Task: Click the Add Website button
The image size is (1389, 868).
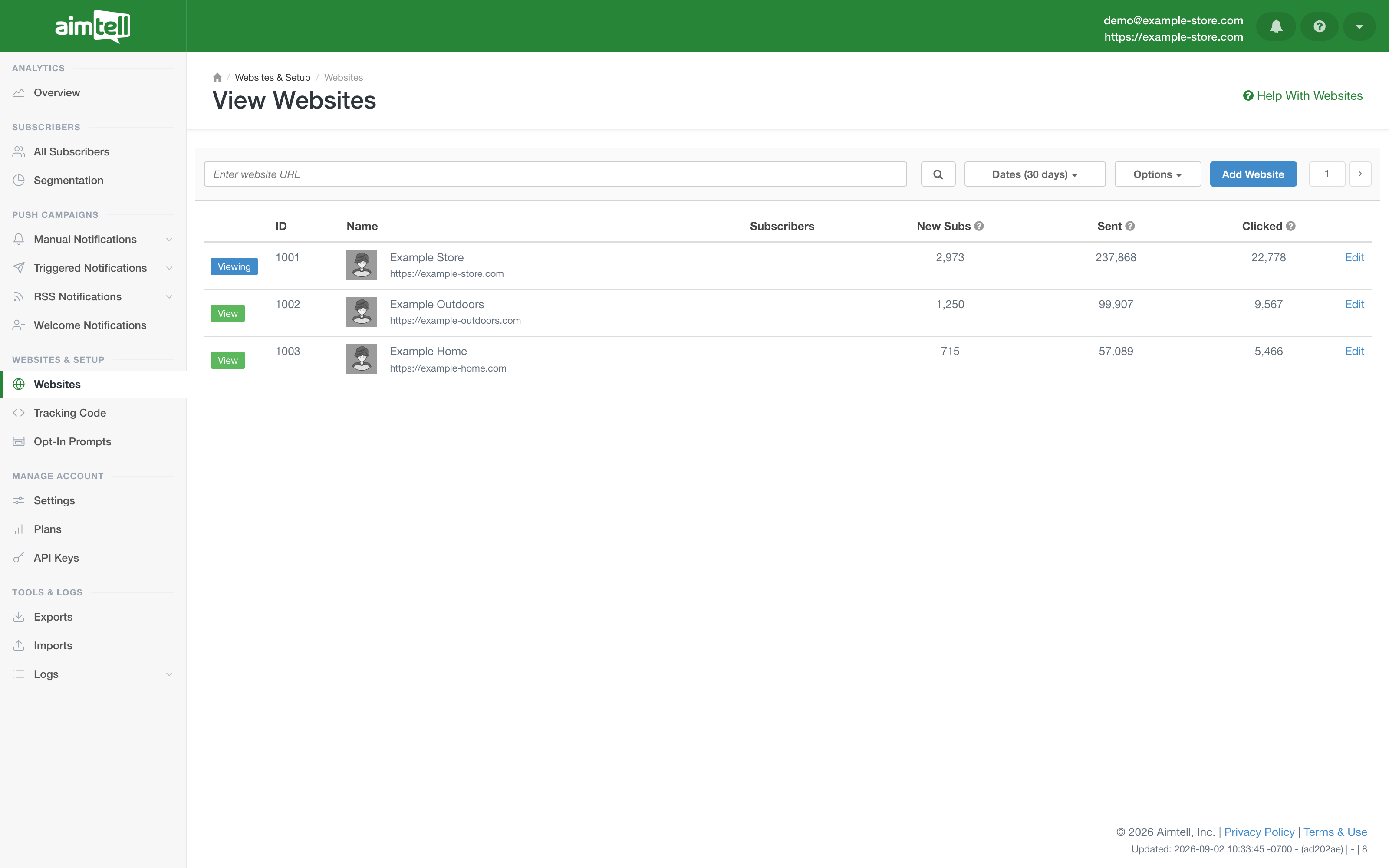Action: click(1253, 174)
